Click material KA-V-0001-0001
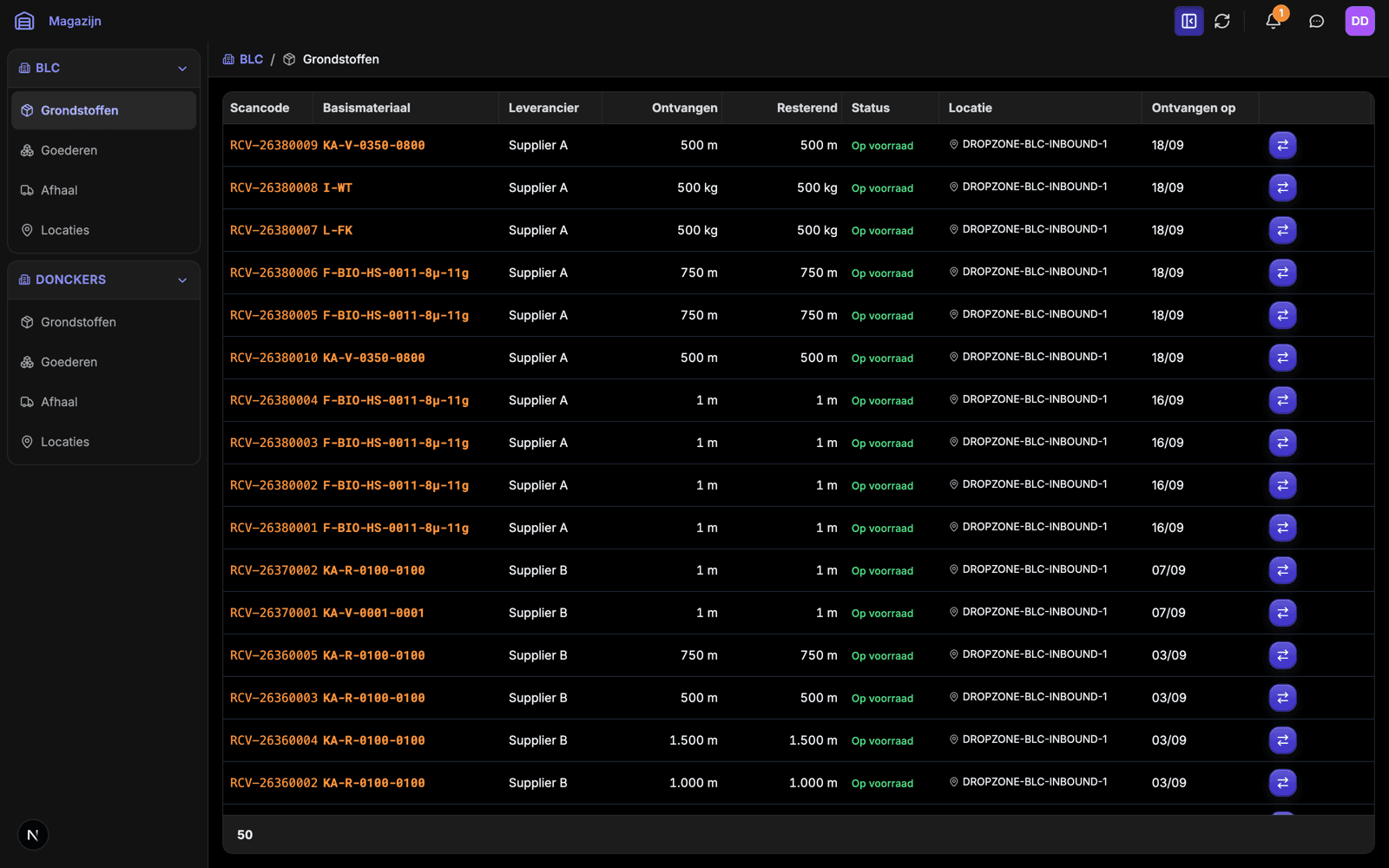This screenshot has height=868, width=1389. (x=374, y=613)
